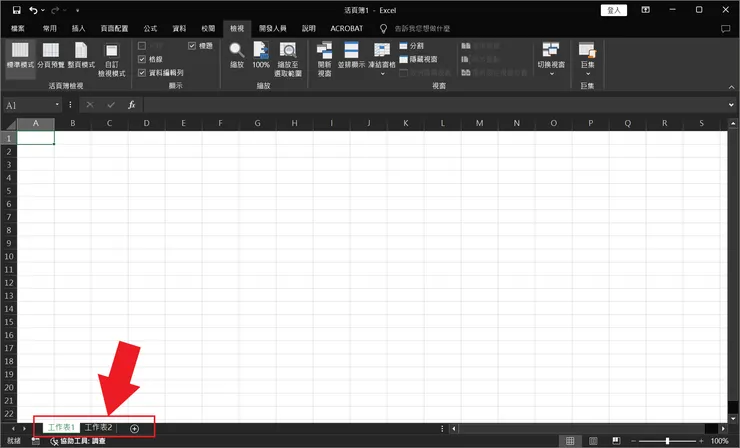Open the 檔案 File tab
Viewport: 740px width, 448px height.
click(18, 29)
